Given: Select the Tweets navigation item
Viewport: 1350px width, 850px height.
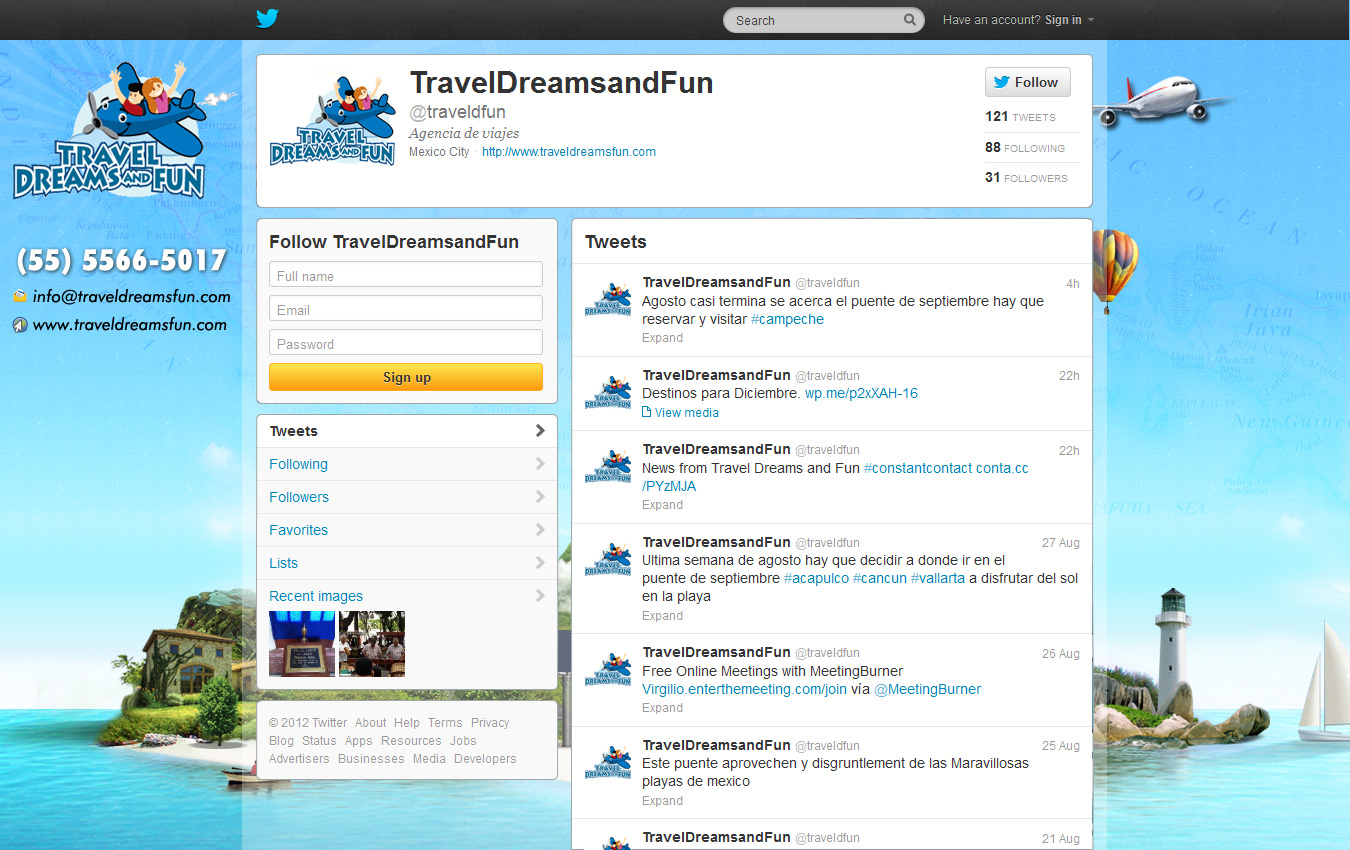Looking at the screenshot, I should (407, 431).
